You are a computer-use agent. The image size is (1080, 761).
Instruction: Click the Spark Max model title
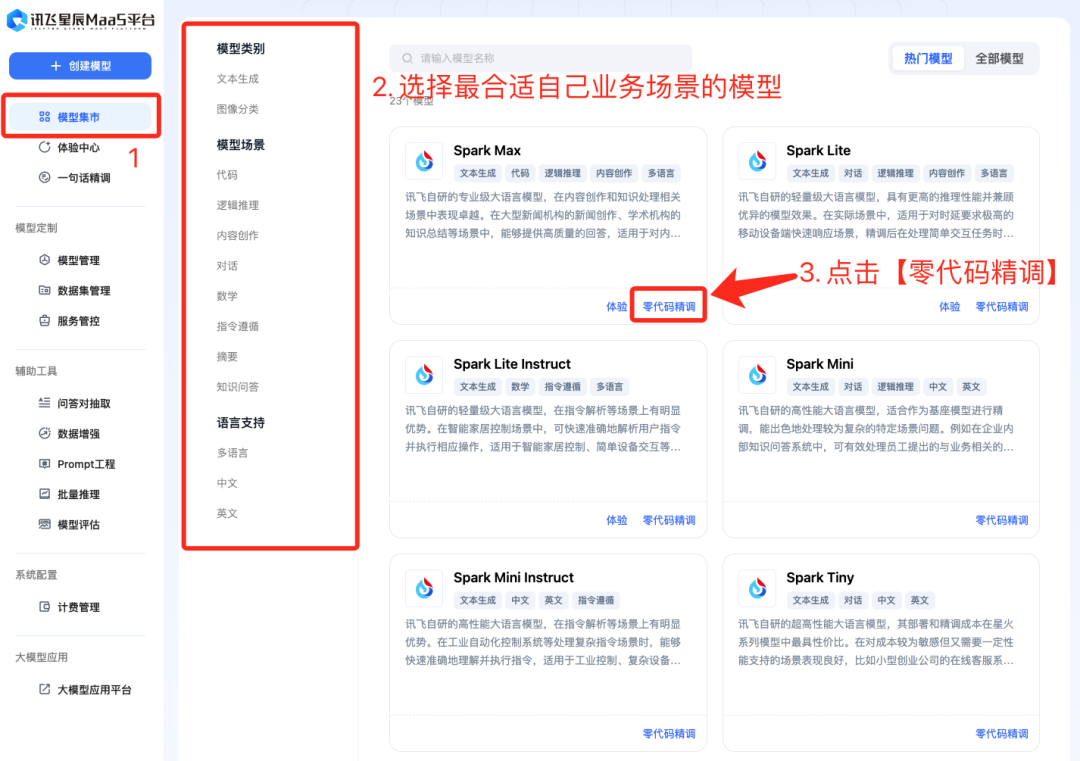[487, 150]
